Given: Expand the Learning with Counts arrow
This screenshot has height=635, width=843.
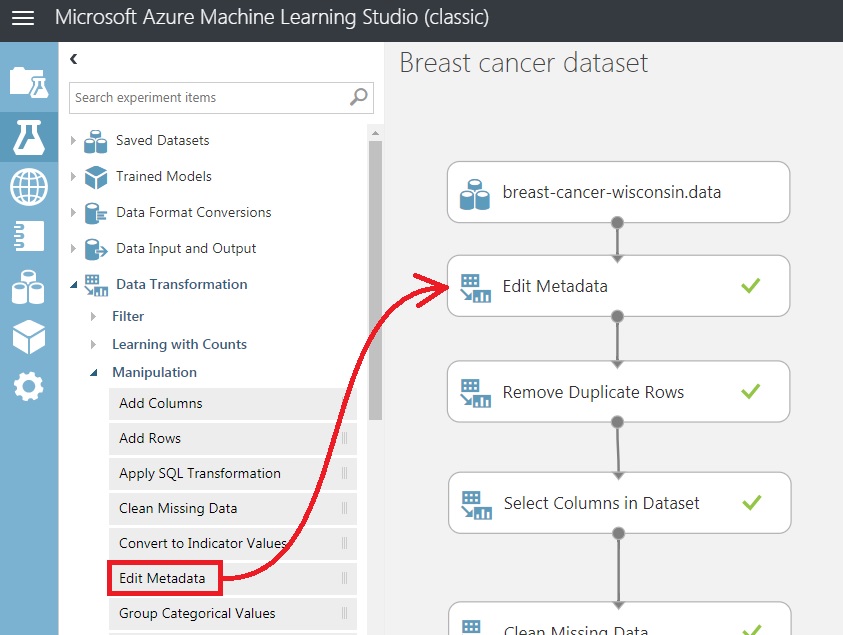Looking at the screenshot, I should 94,344.
